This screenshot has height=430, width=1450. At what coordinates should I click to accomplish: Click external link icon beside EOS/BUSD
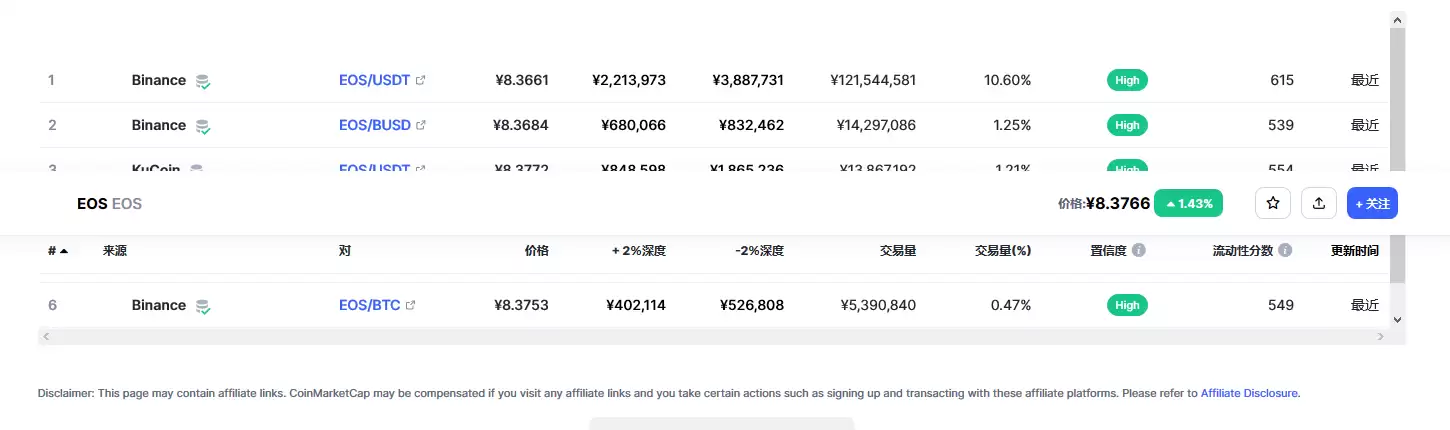click(420, 125)
